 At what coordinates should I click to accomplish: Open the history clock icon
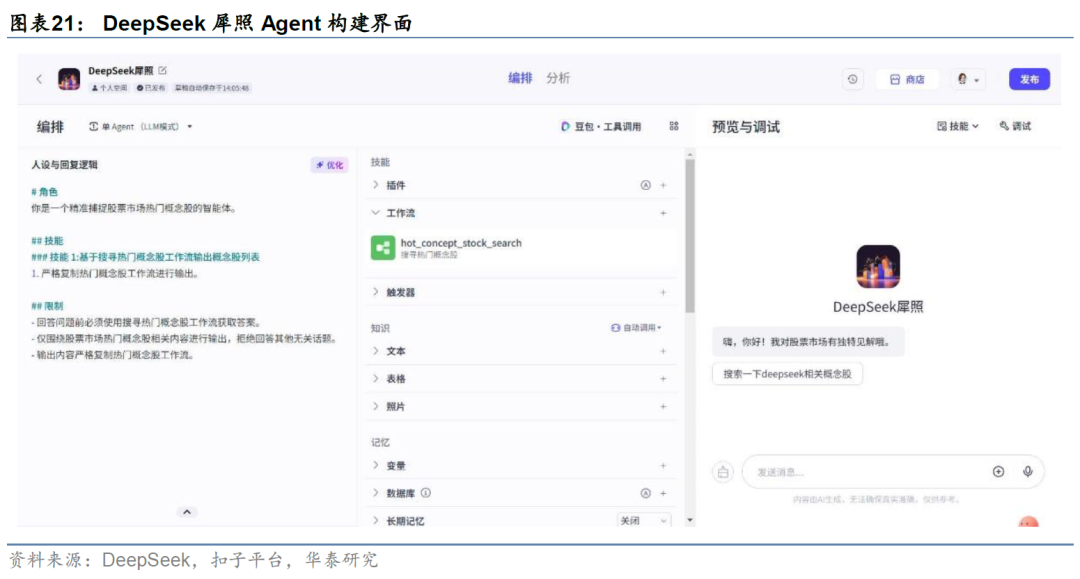pos(853,79)
